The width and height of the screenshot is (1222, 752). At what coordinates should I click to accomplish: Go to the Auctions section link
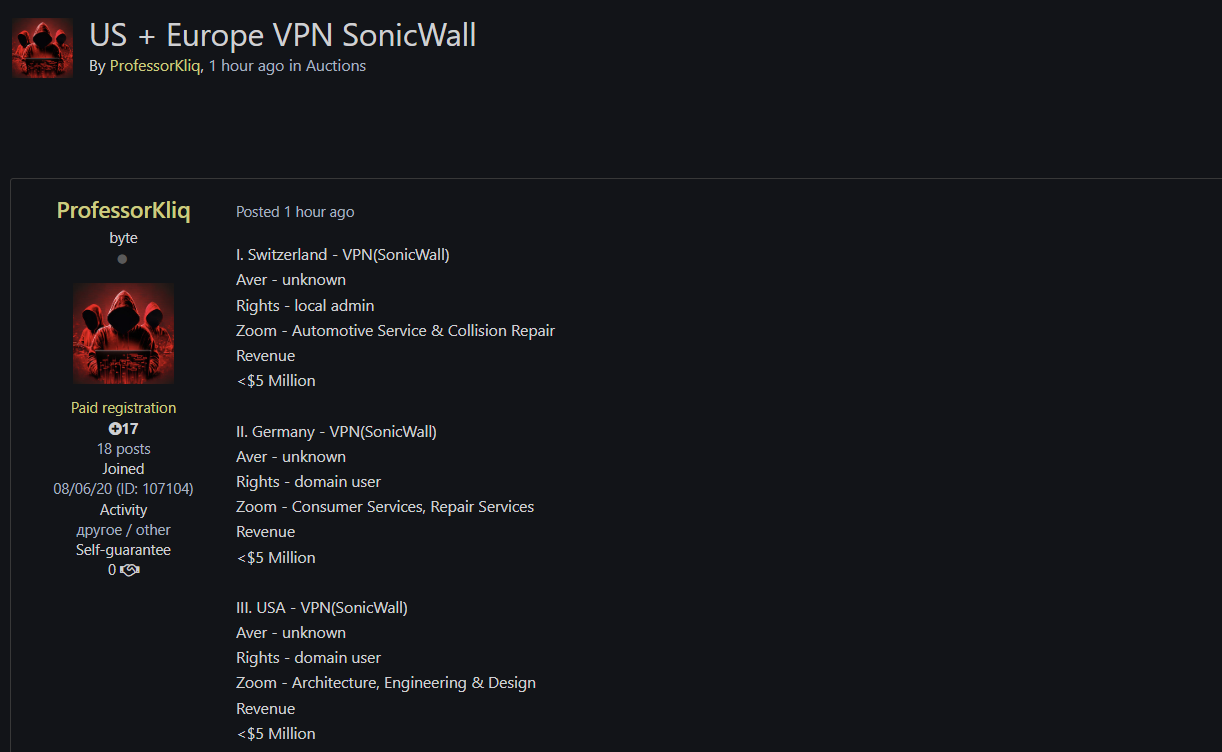coord(336,66)
